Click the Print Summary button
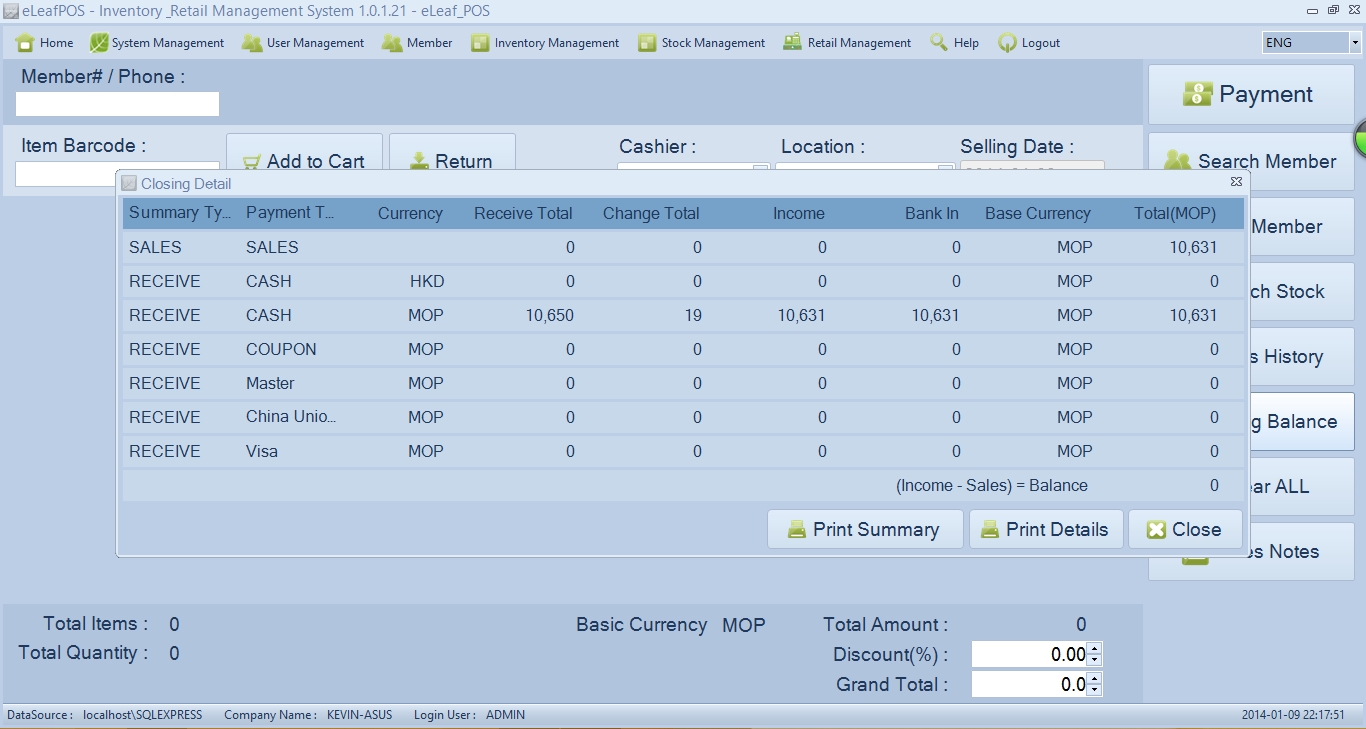 pos(865,530)
